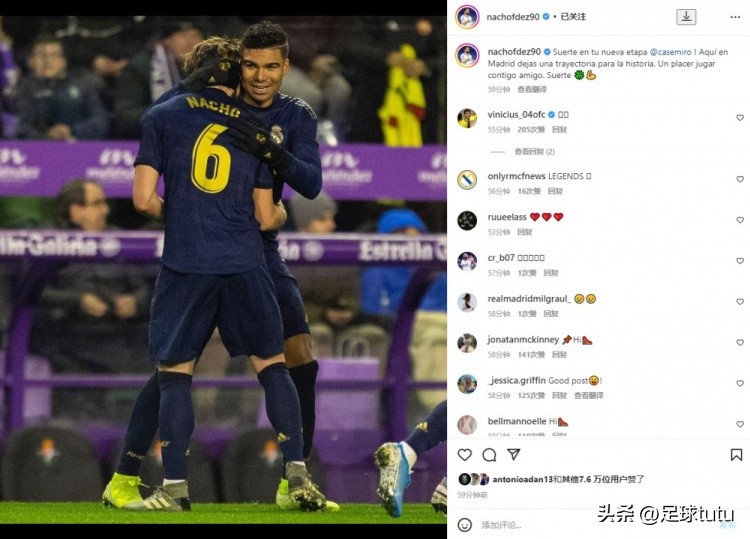
Task: Open the emoji picker smiley icon
Action: click(464, 525)
